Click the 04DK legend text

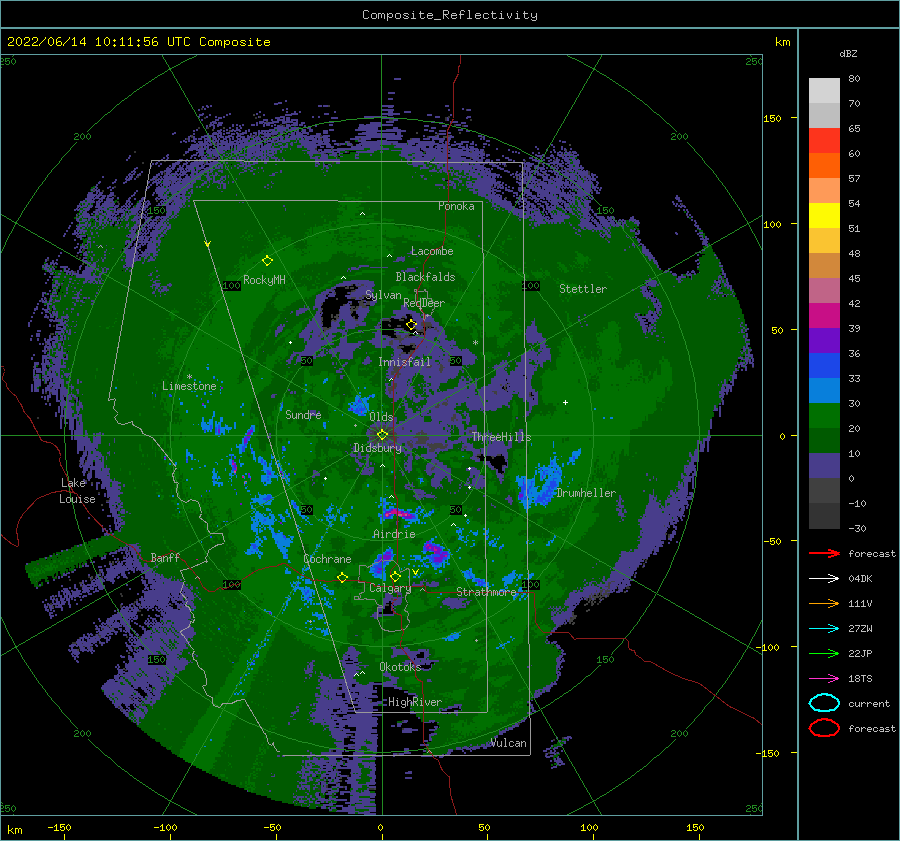pos(860,579)
